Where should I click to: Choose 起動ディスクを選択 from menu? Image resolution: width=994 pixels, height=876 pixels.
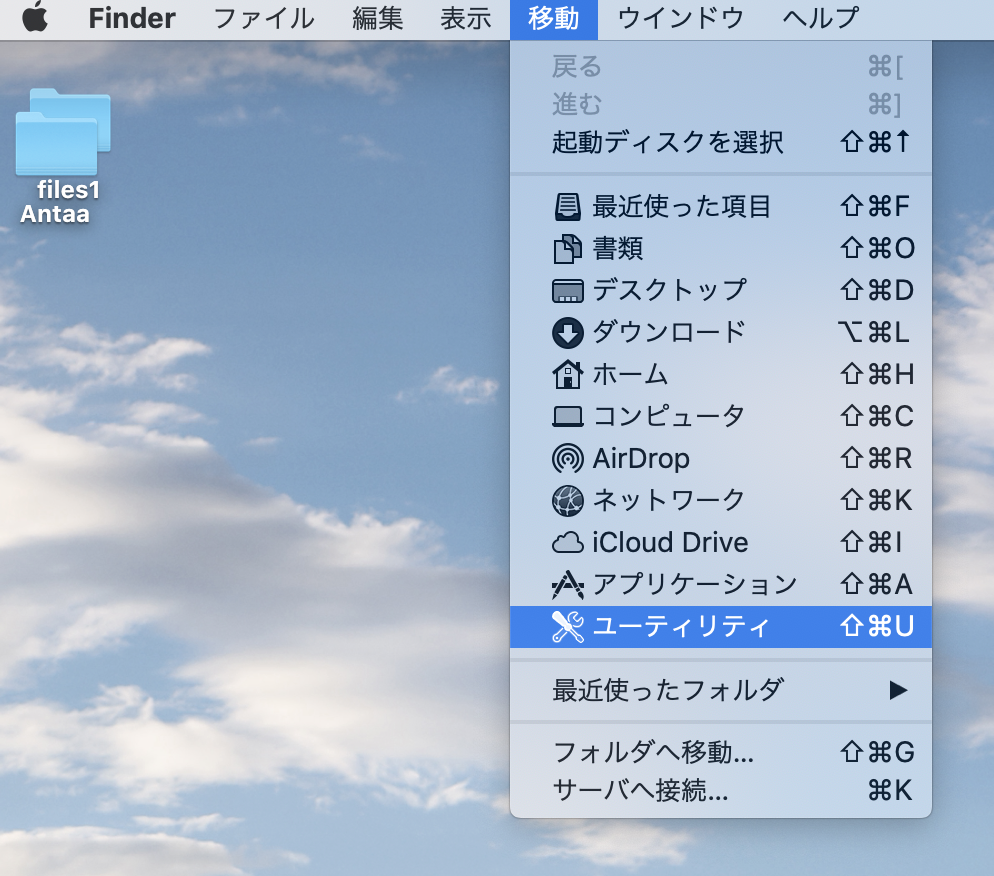point(721,142)
